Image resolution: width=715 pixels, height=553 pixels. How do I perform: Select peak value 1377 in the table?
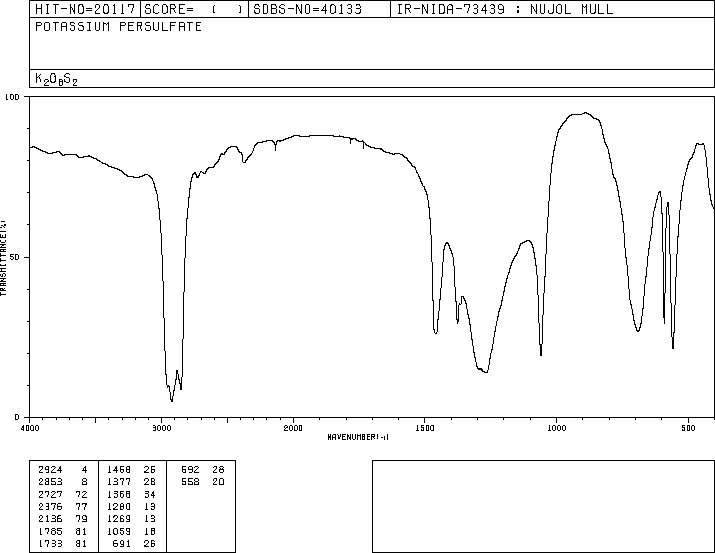point(119,481)
